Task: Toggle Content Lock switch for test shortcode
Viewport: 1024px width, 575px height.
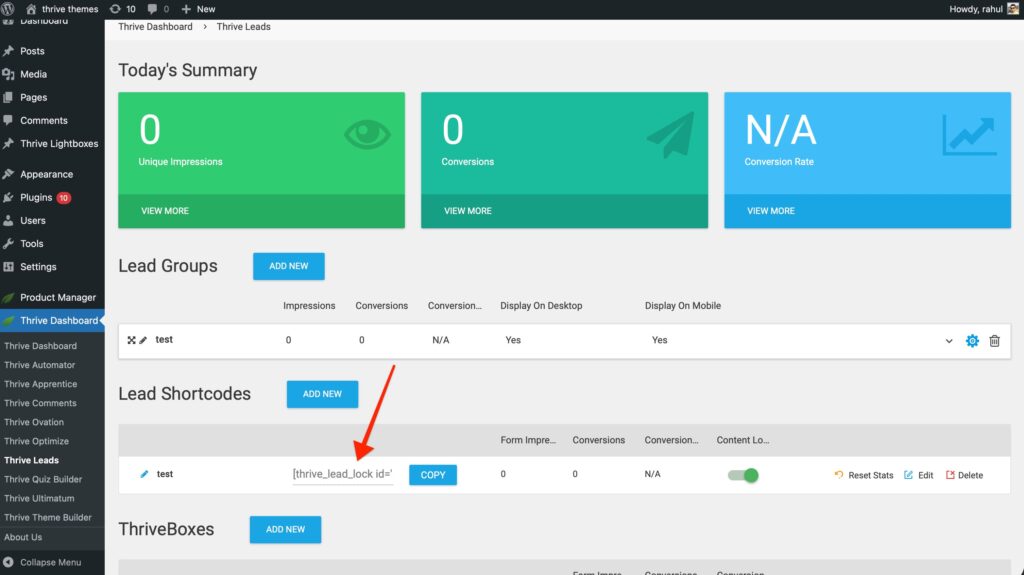Action: click(743, 475)
